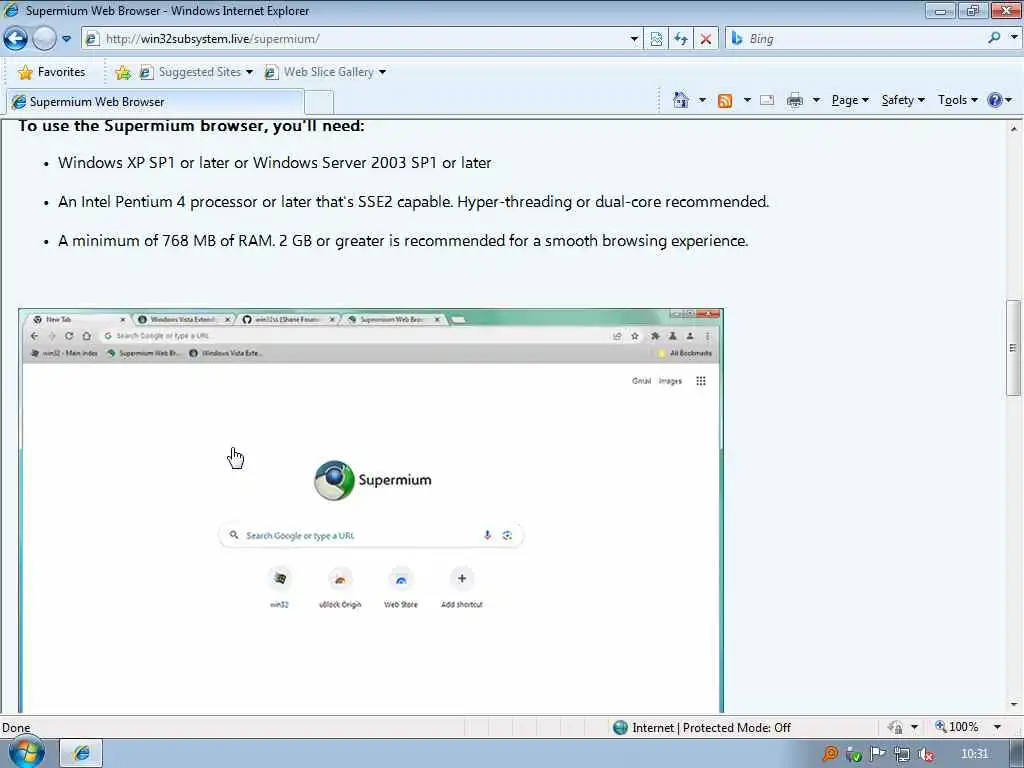Click the Supermium screenshot image on the page

pyautogui.click(x=371, y=511)
